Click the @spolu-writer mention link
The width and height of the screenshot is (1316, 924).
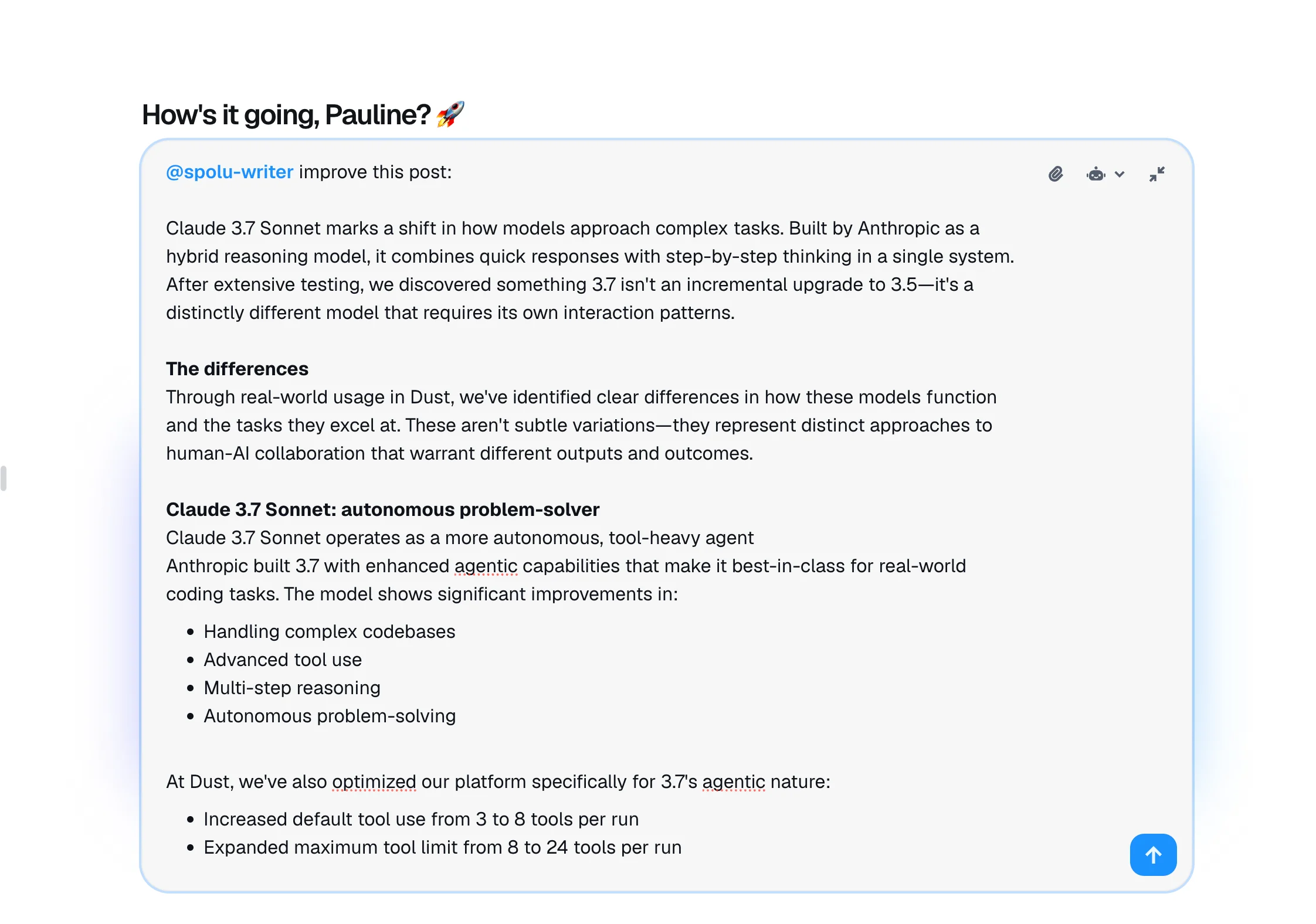229,172
